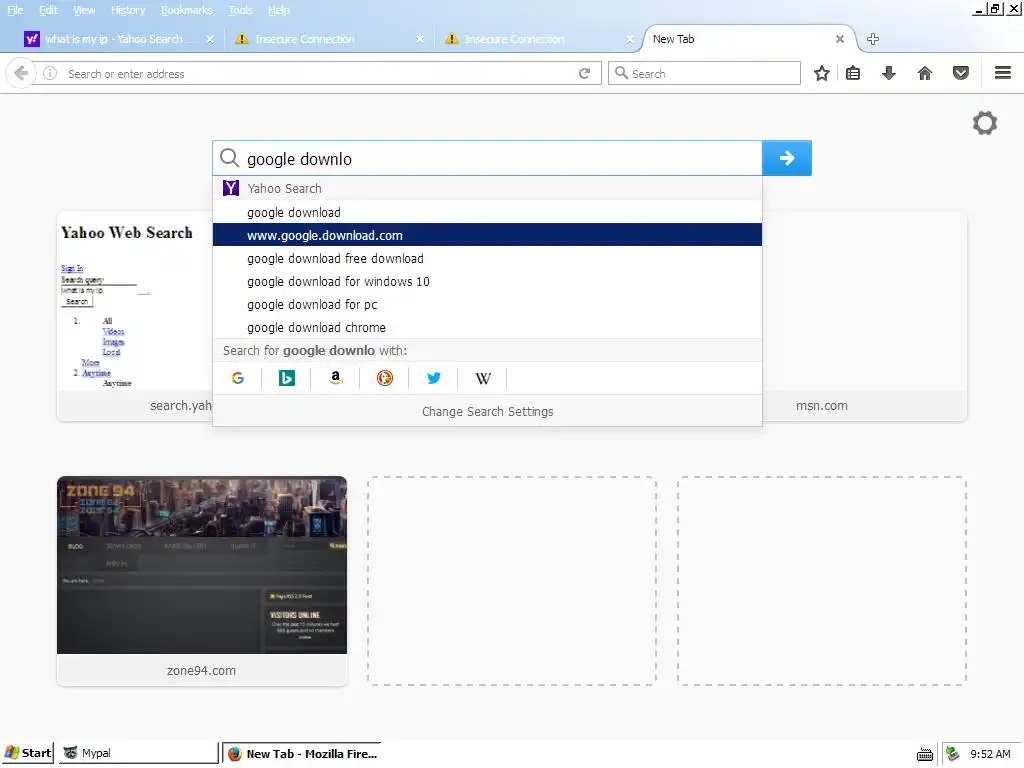The image size is (1024, 768).
Task: Click Yahoo Search suggestions header
Action: click(487, 188)
